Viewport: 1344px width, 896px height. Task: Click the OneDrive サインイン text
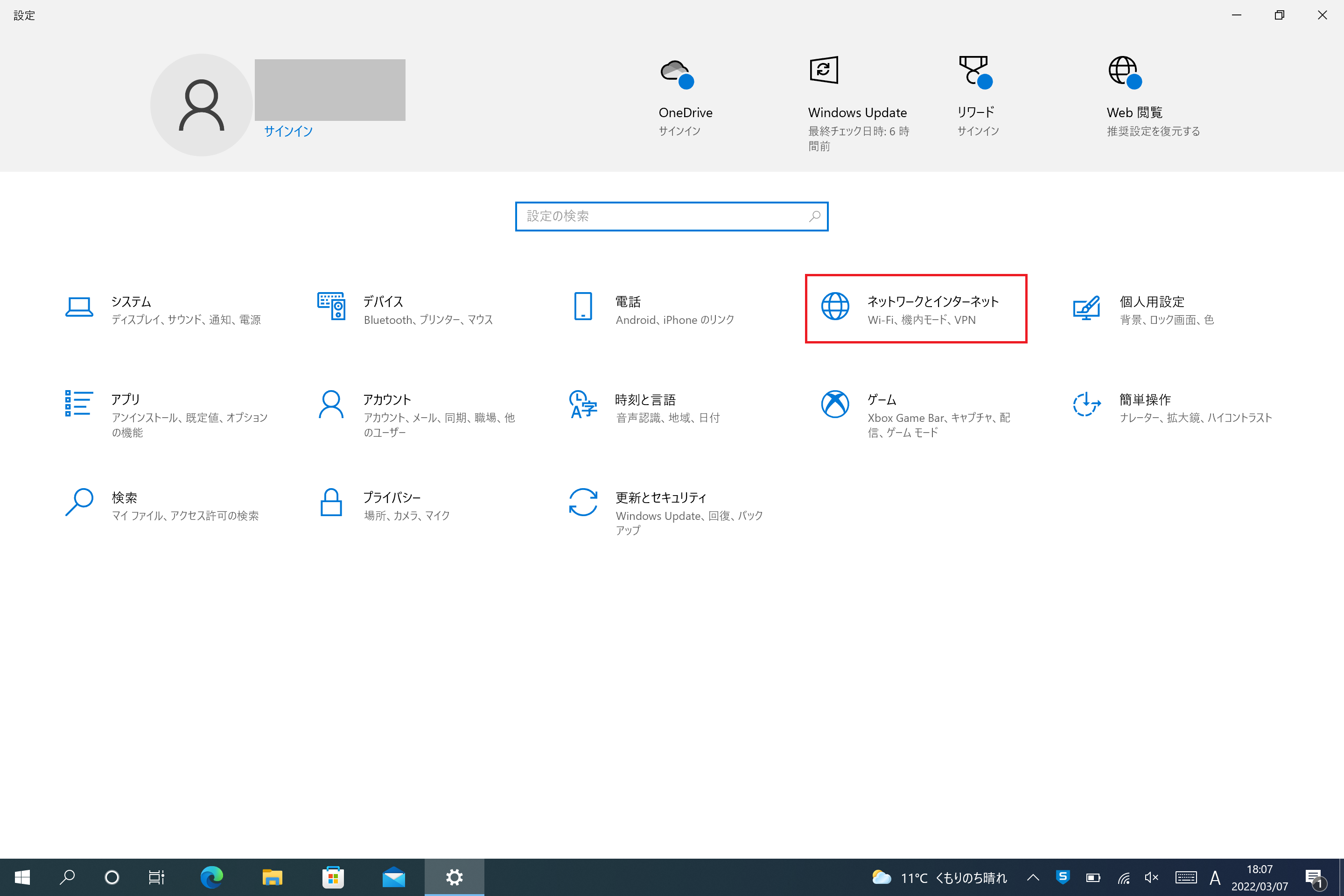coord(679,131)
